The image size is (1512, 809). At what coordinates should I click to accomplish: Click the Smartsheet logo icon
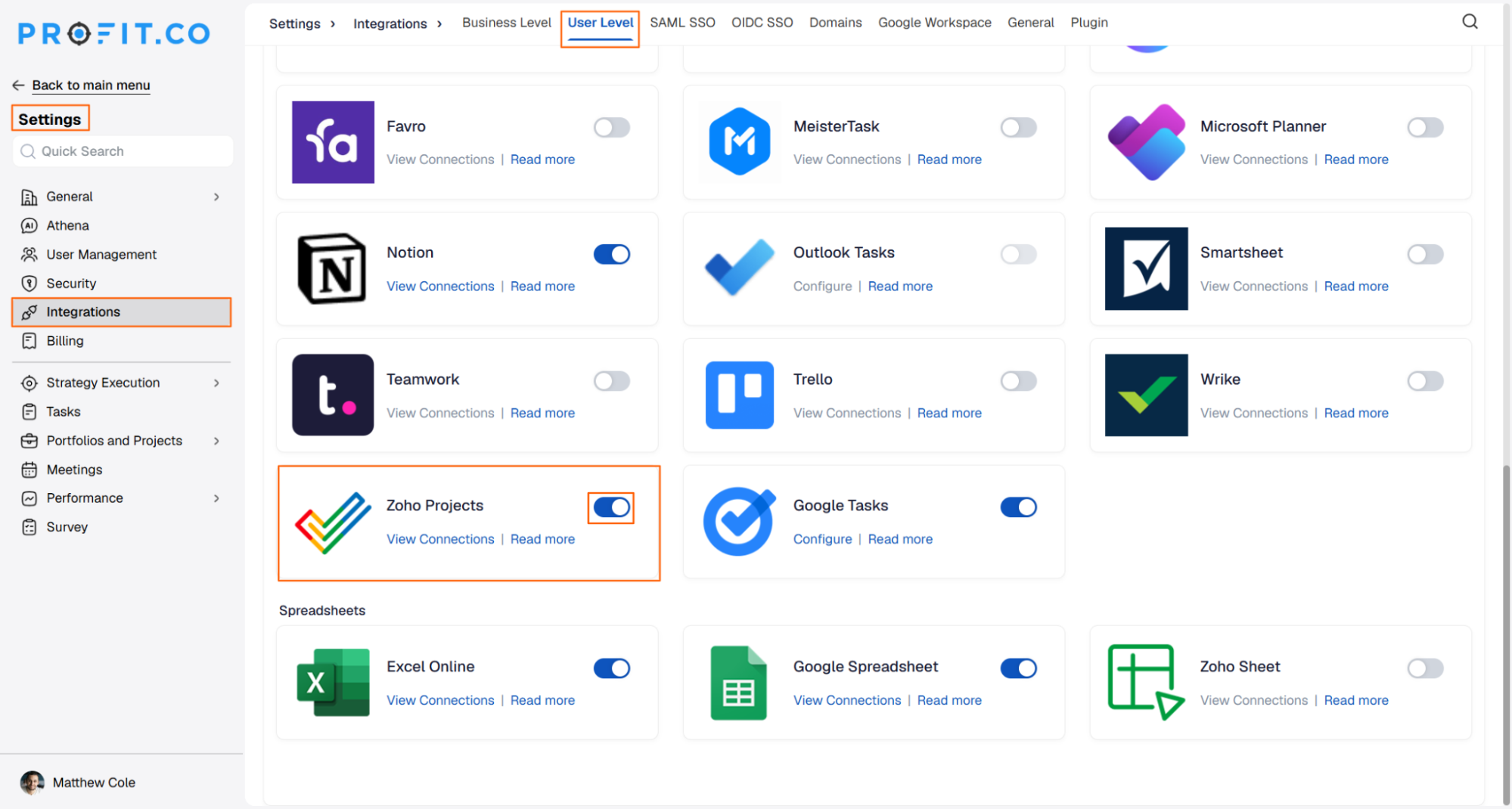[1146, 268]
